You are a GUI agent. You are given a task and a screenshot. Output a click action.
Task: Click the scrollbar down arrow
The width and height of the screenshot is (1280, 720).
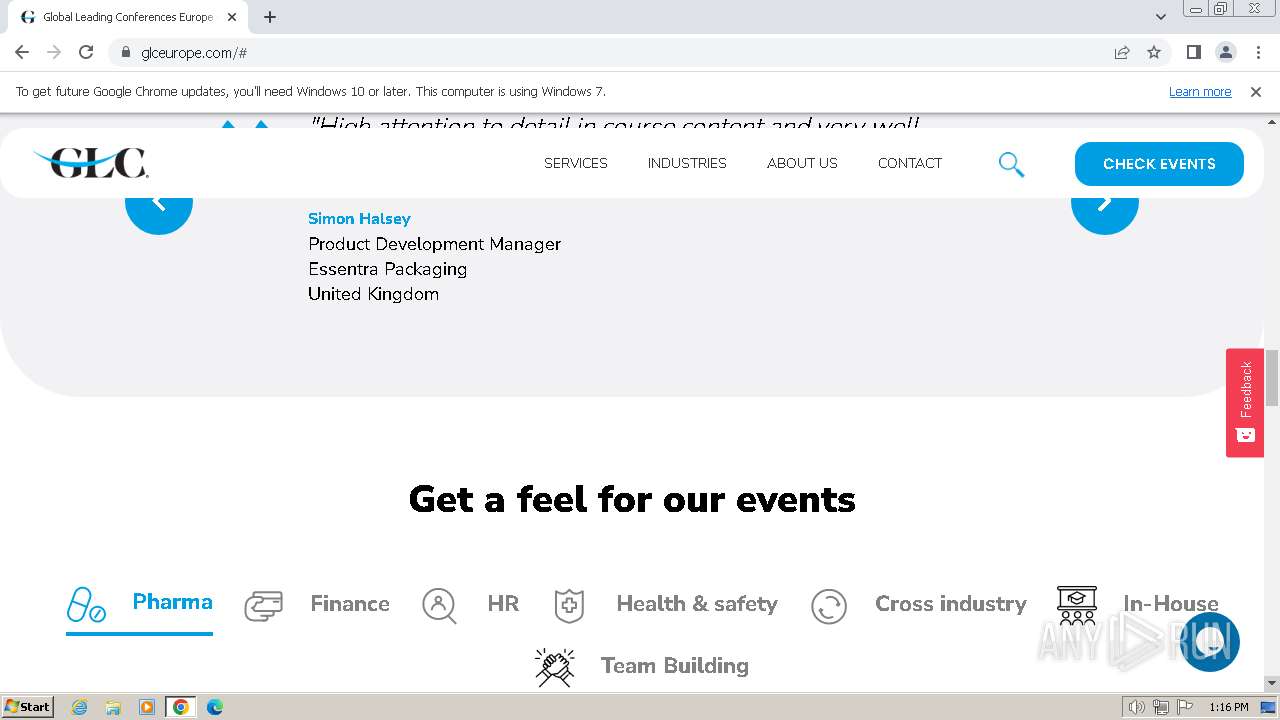tap(1272, 683)
